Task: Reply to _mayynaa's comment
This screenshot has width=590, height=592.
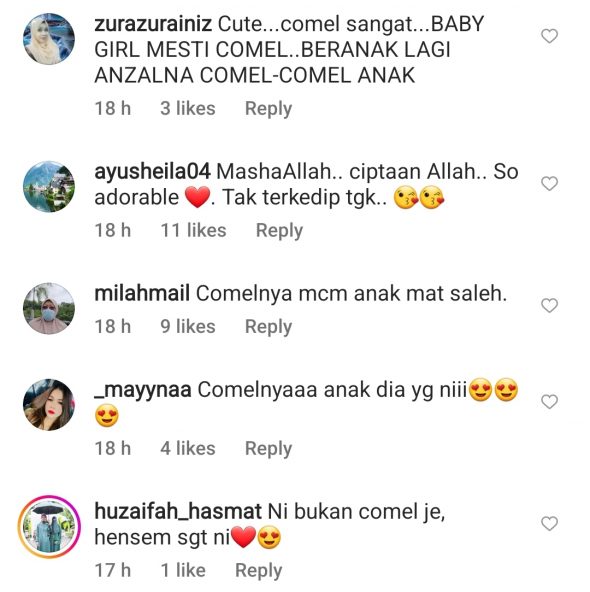Action: (x=268, y=449)
